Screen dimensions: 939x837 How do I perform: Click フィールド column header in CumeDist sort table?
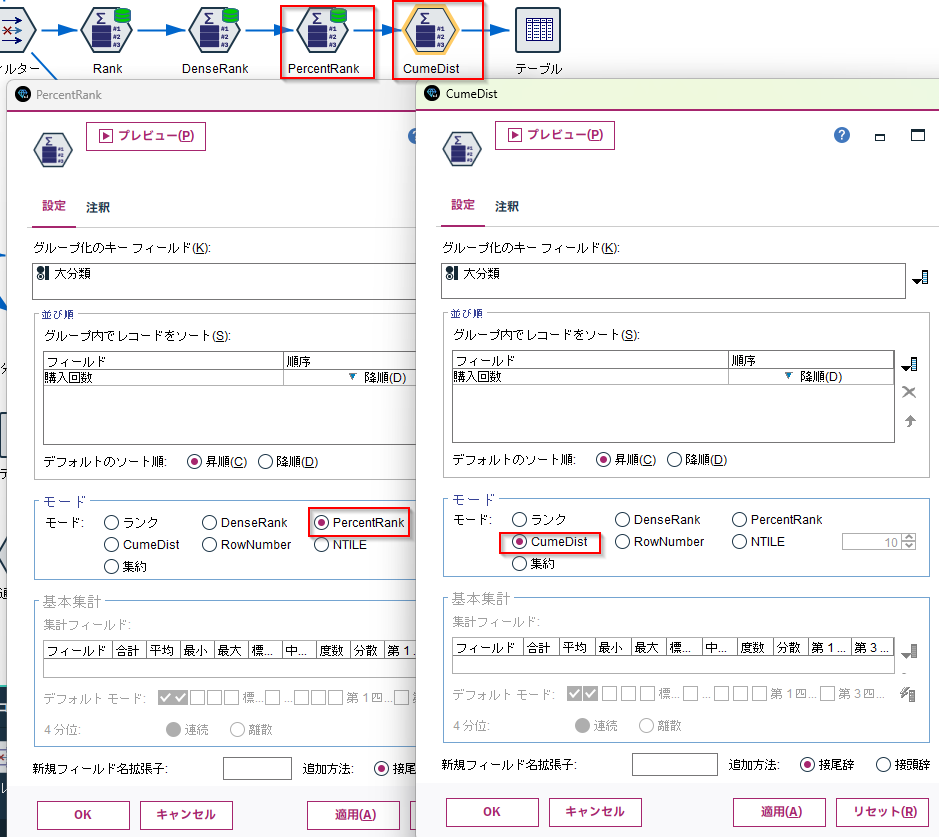(590, 360)
